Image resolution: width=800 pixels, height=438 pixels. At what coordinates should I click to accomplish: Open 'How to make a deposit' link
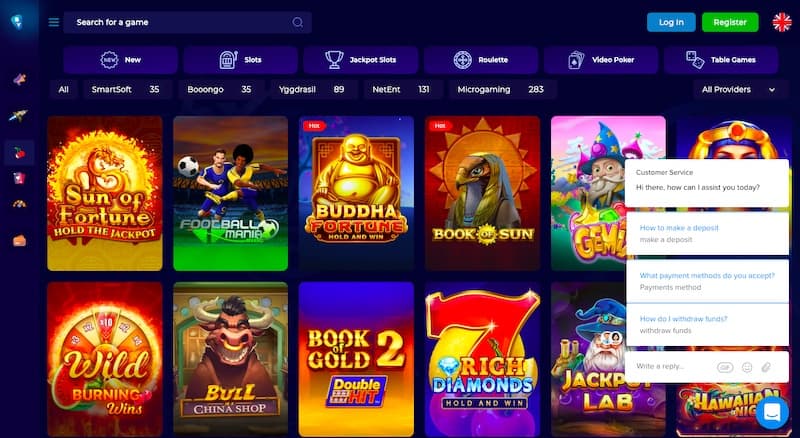pyautogui.click(x=679, y=228)
